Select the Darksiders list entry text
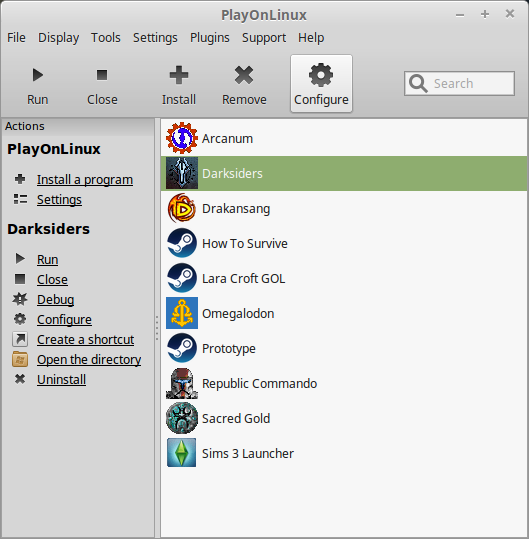Viewport: 529px width, 539px height. tap(232, 173)
